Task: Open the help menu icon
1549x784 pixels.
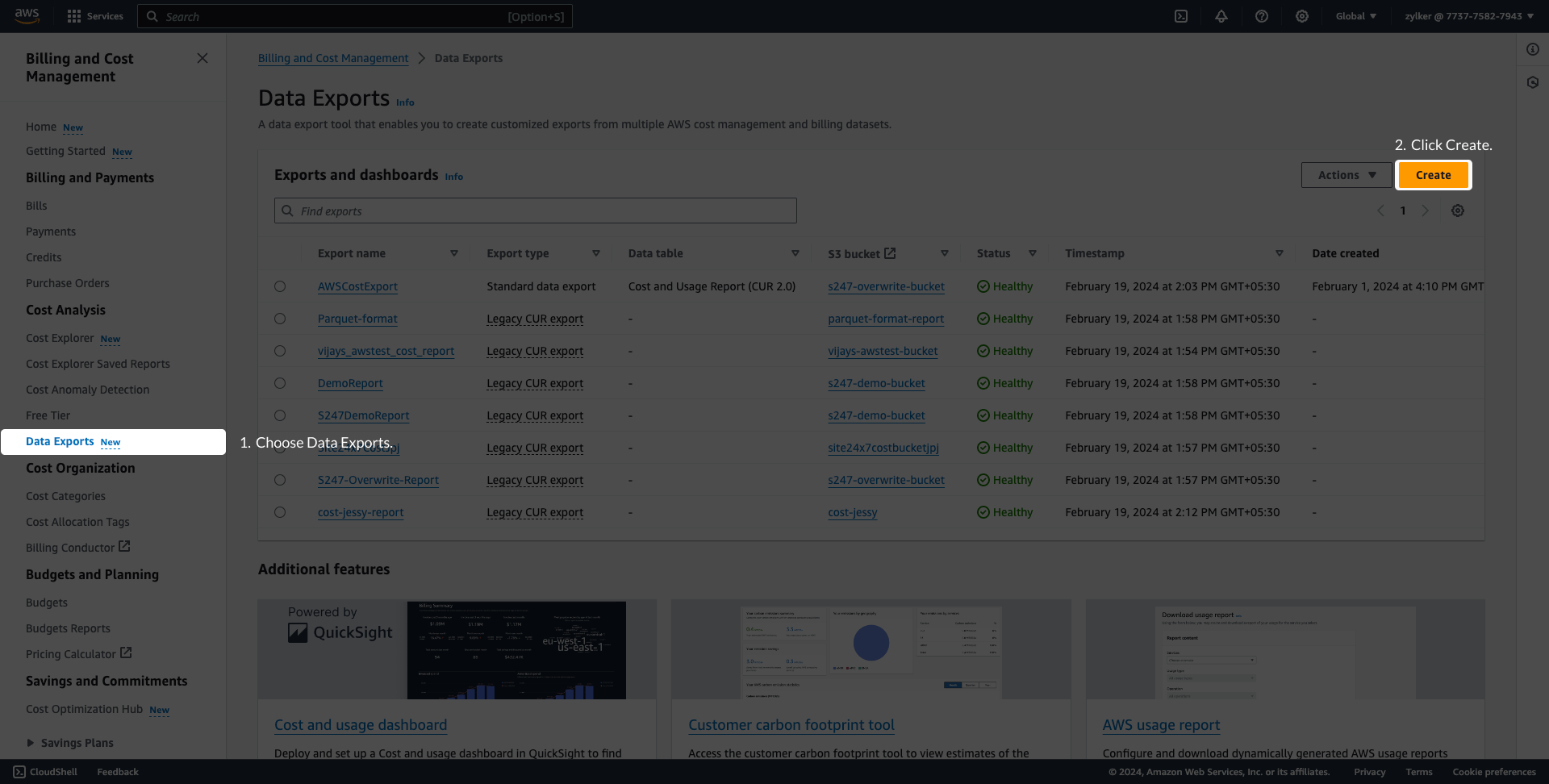Action: [1261, 16]
